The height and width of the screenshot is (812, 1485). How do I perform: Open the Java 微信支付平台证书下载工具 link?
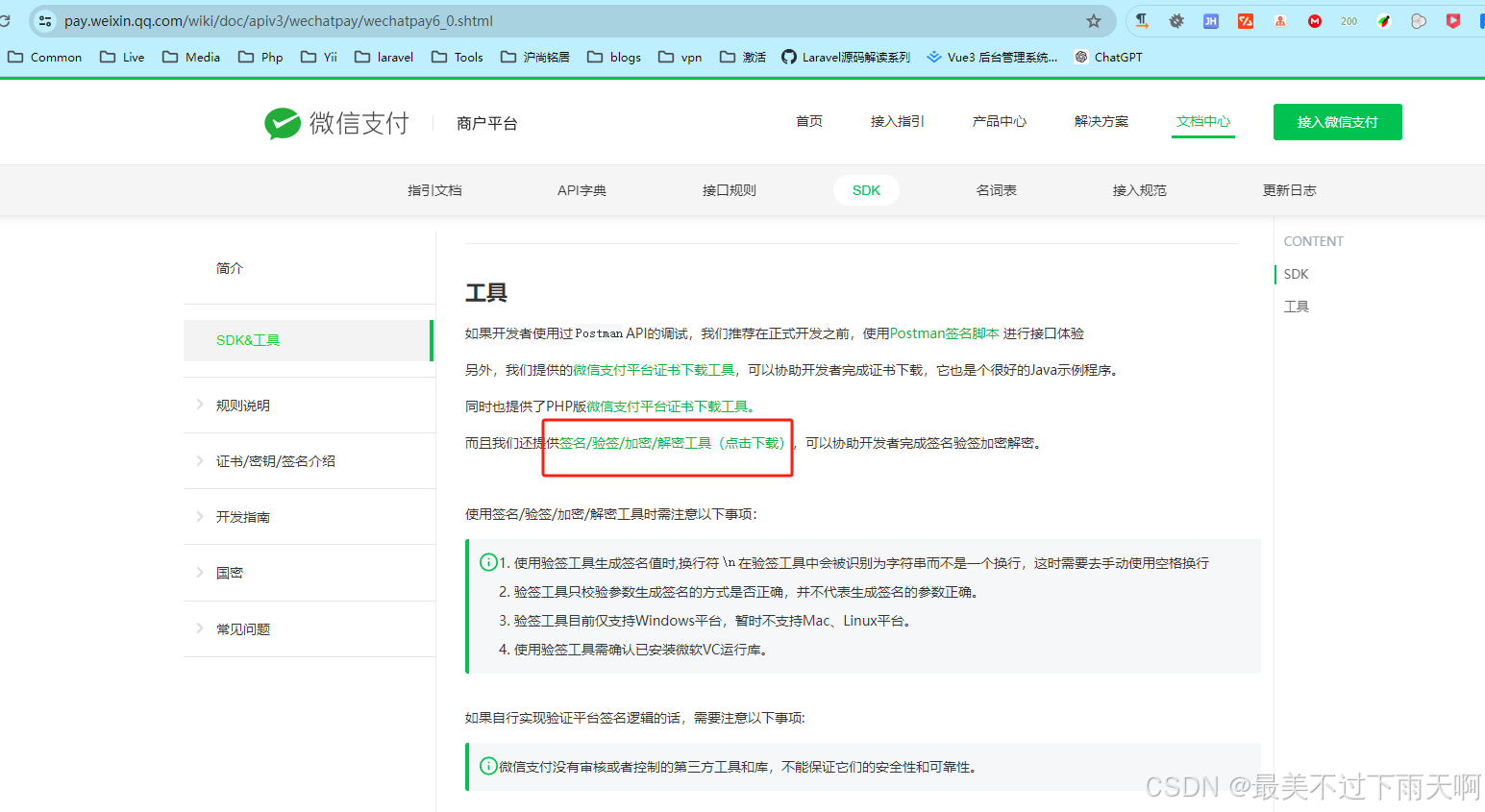tap(654, 370)
